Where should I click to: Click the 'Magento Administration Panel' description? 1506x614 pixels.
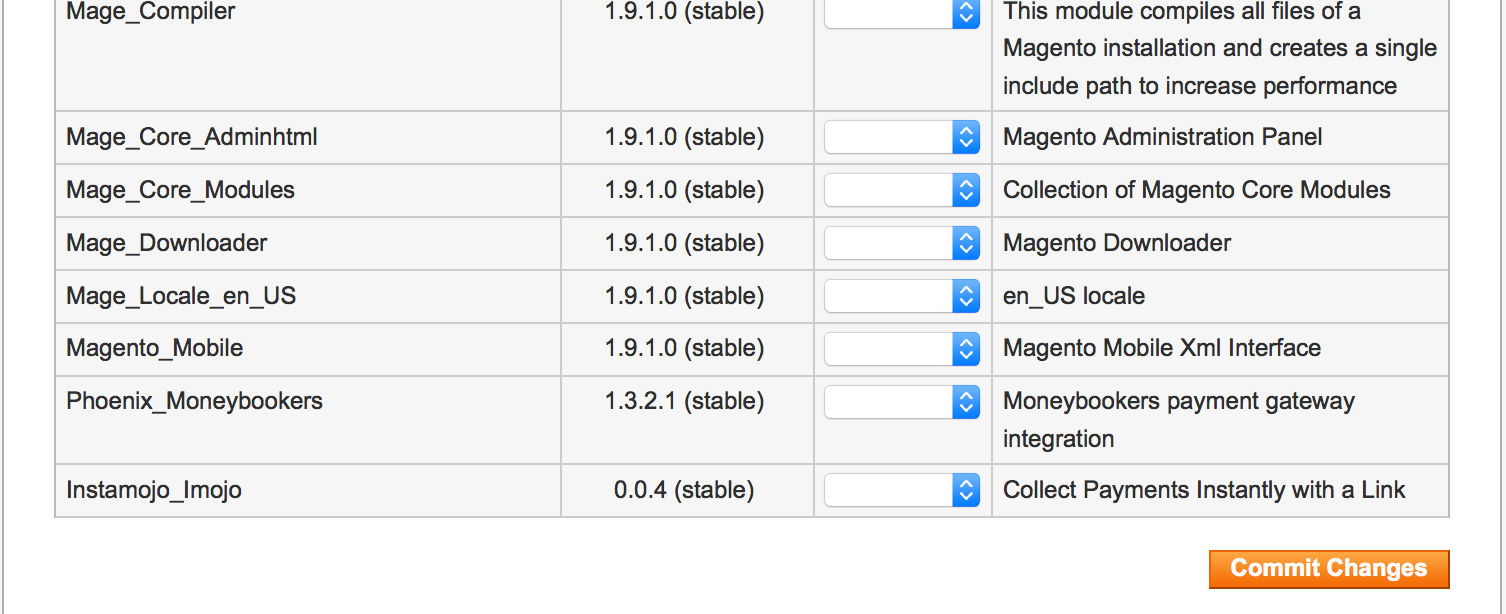[1162, 137]
